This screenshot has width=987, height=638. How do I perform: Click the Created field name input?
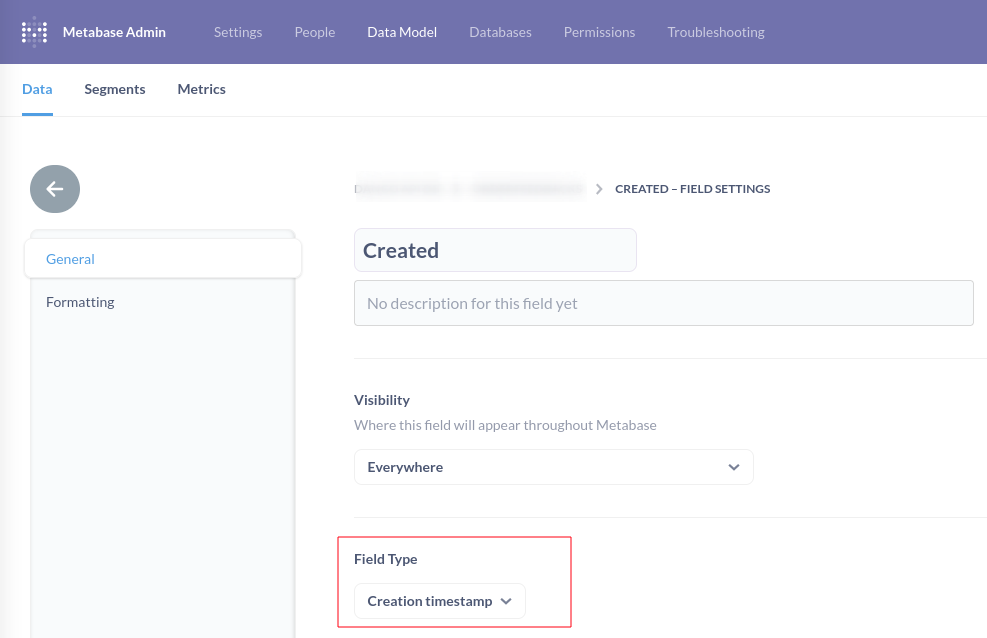pos(495,250)
